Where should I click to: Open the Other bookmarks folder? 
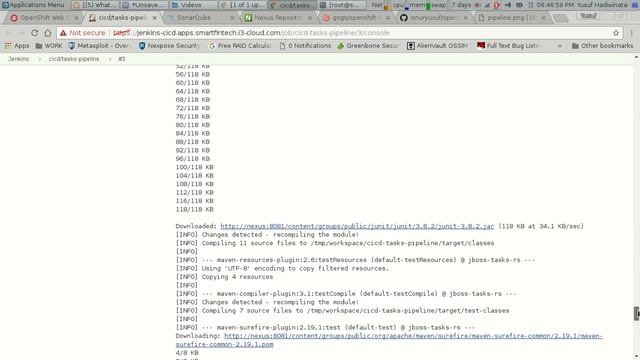pos(602,46)
